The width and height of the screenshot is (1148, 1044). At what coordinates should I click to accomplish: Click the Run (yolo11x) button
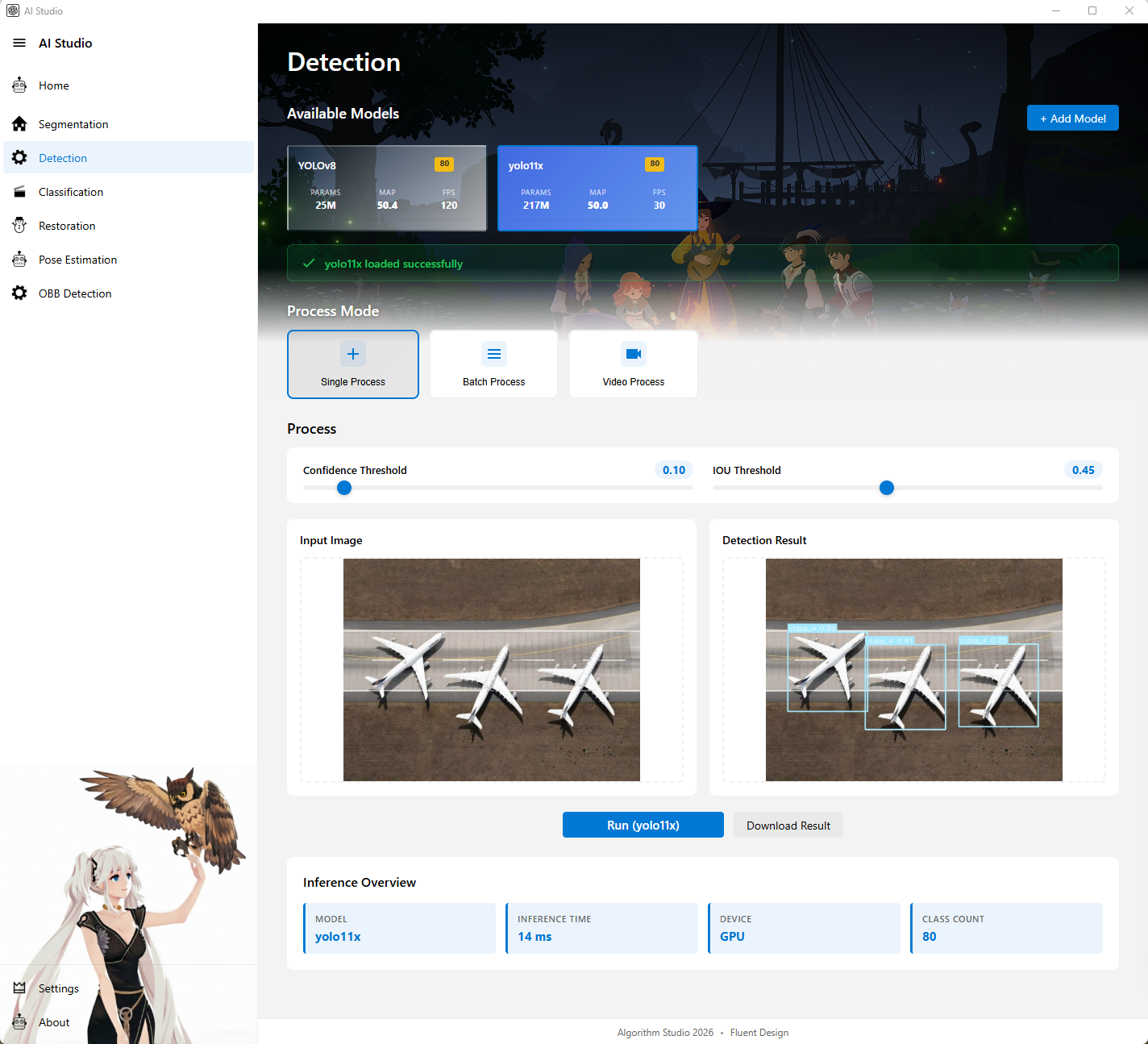(x=643, y=825)
